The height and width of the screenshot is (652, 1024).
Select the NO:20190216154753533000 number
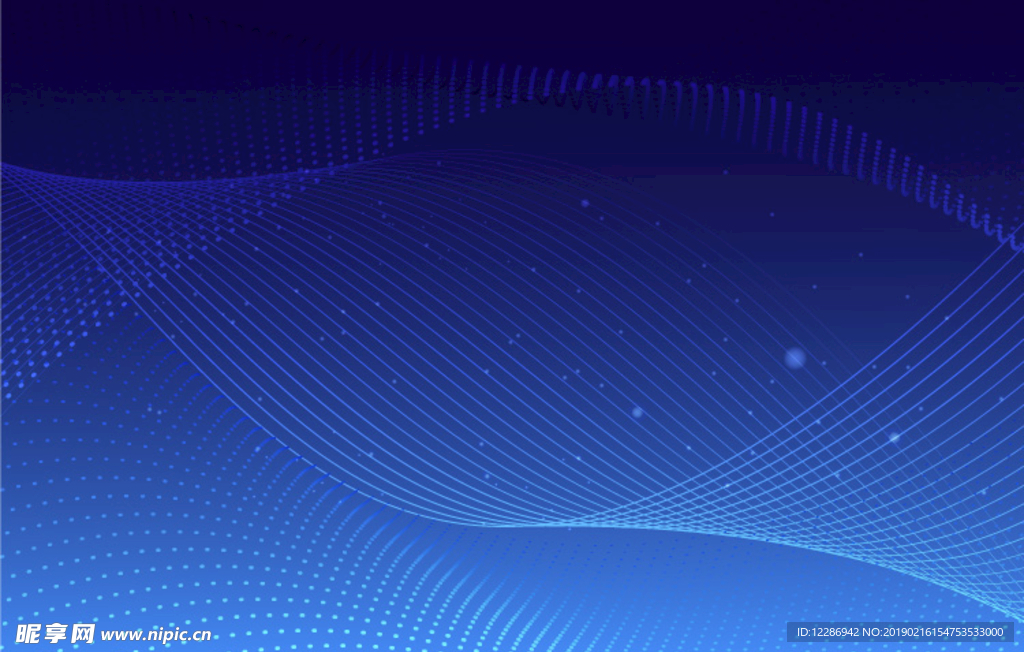click(934, 632)
